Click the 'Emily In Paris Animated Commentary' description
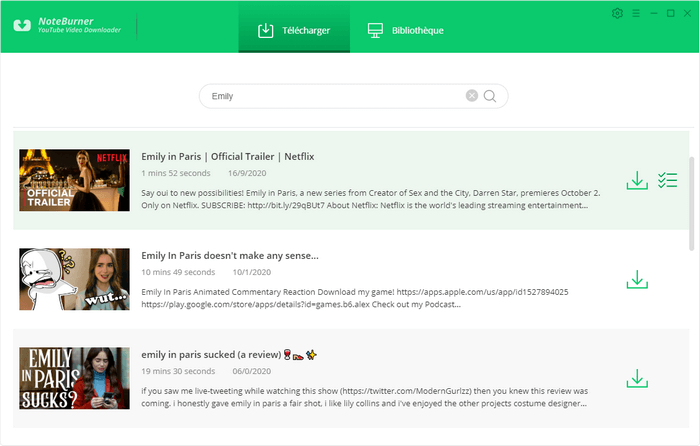 tap(355, 298)
